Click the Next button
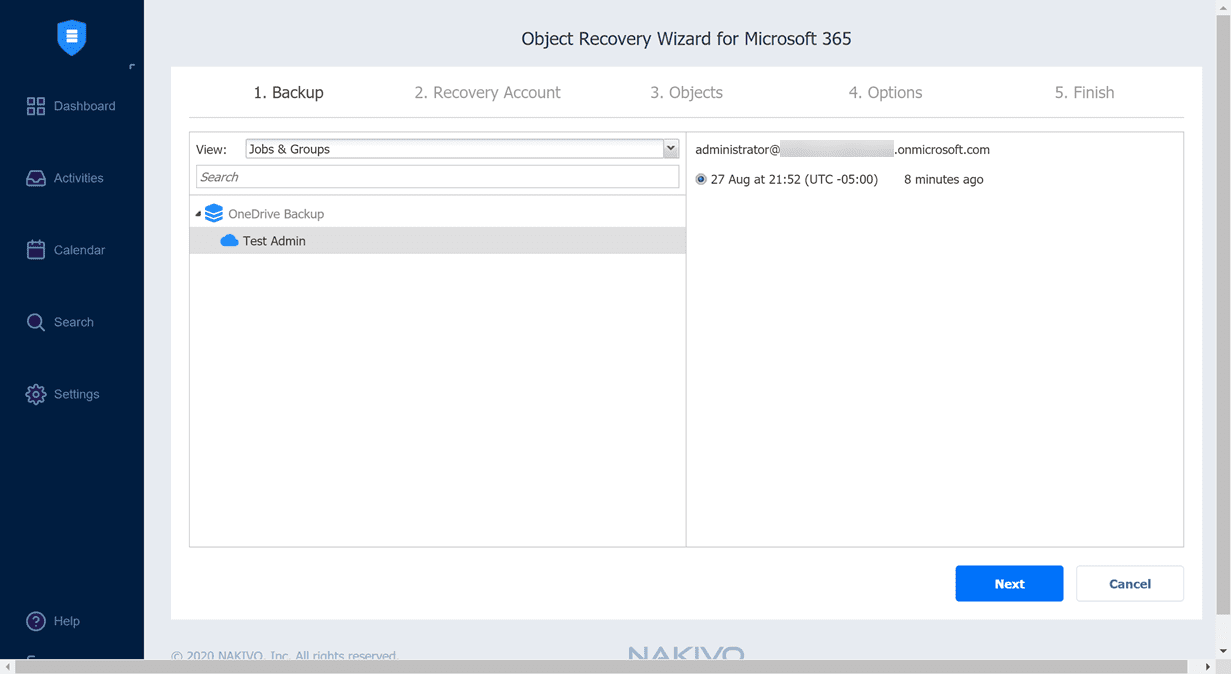Screen dimensions: 1231x674 (1009, 583)
